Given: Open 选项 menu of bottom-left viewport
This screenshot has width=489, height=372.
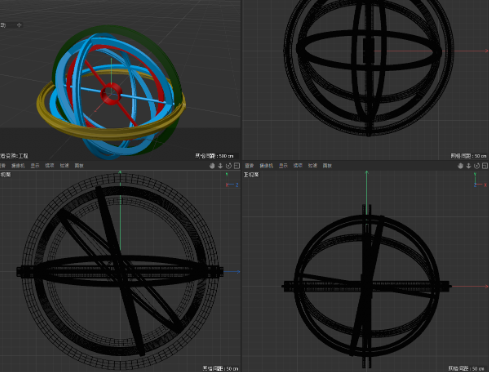Looking at the screenshot, I should pyautogui.click(x=50, y=166).
